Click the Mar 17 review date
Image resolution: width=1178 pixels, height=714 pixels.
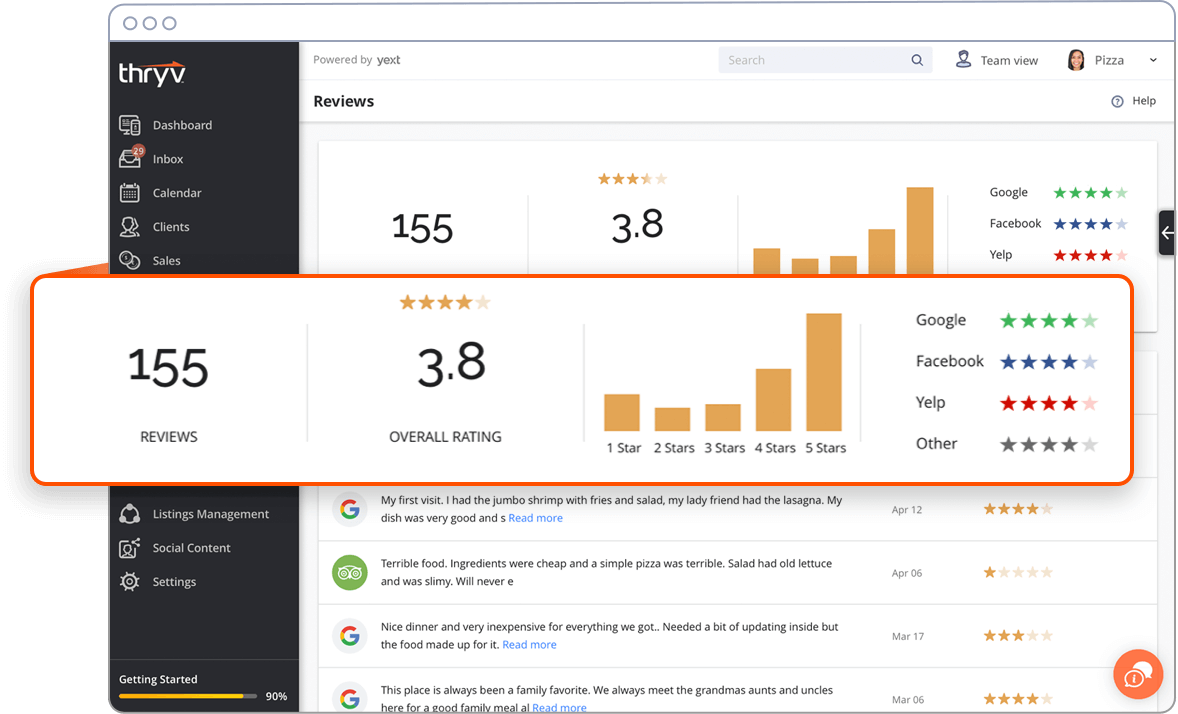[908, 636]
